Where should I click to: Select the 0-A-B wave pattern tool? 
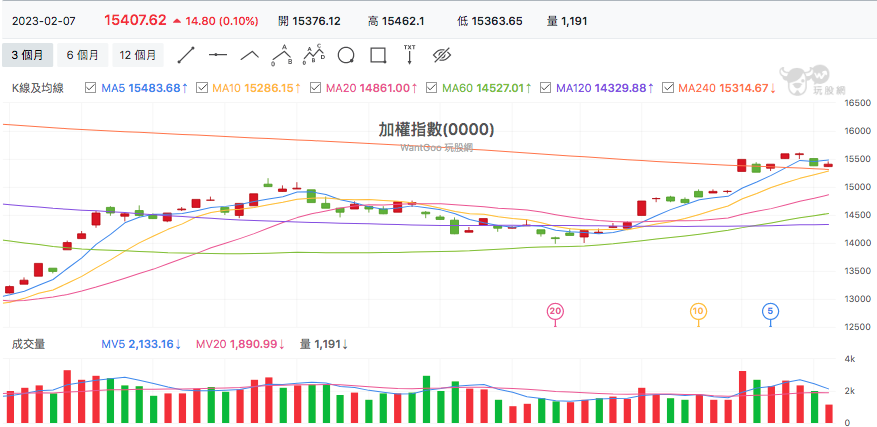coord(282,55)
